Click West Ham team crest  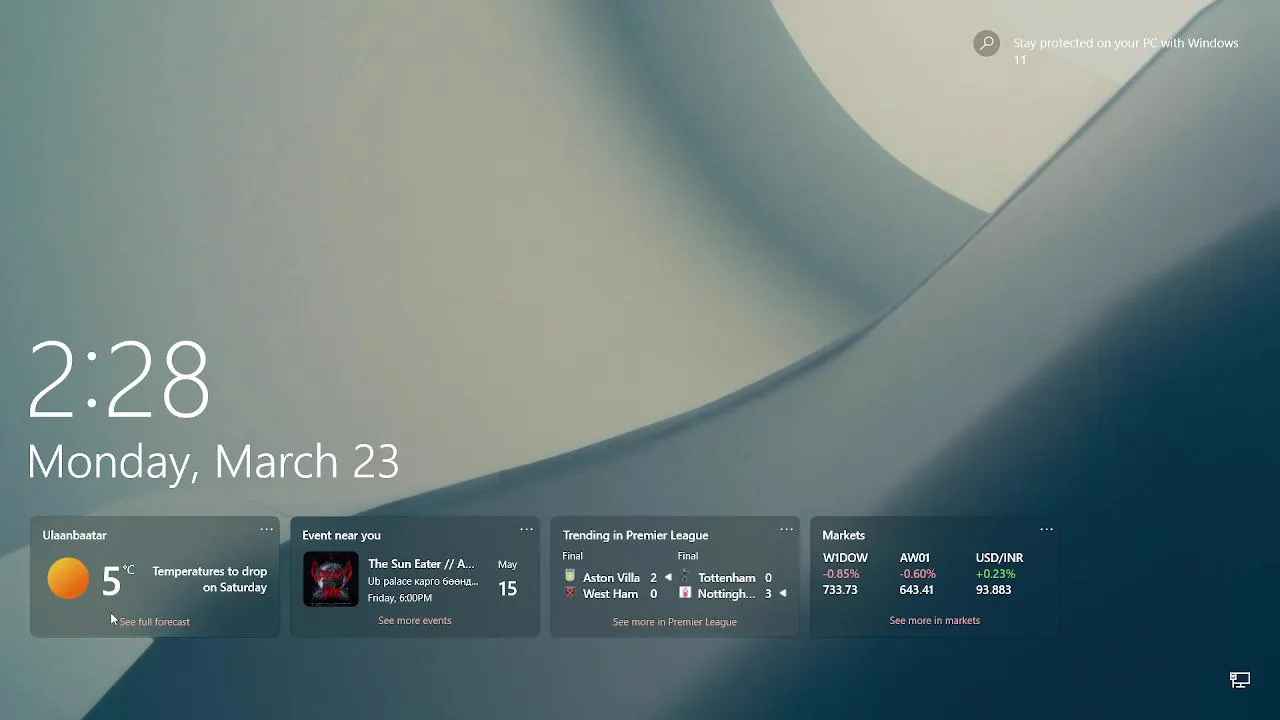(x=570, y=593)
